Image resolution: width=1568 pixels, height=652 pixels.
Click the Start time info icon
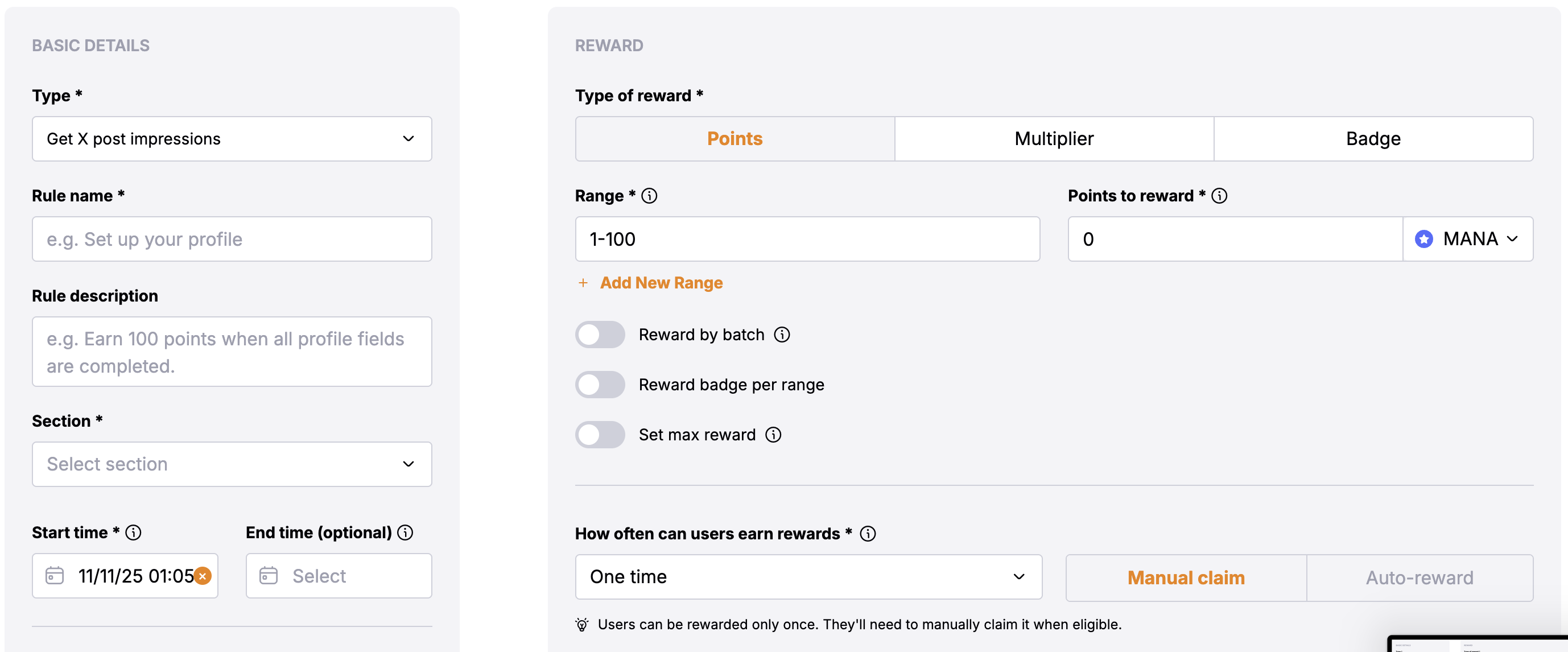click(133, 533)
